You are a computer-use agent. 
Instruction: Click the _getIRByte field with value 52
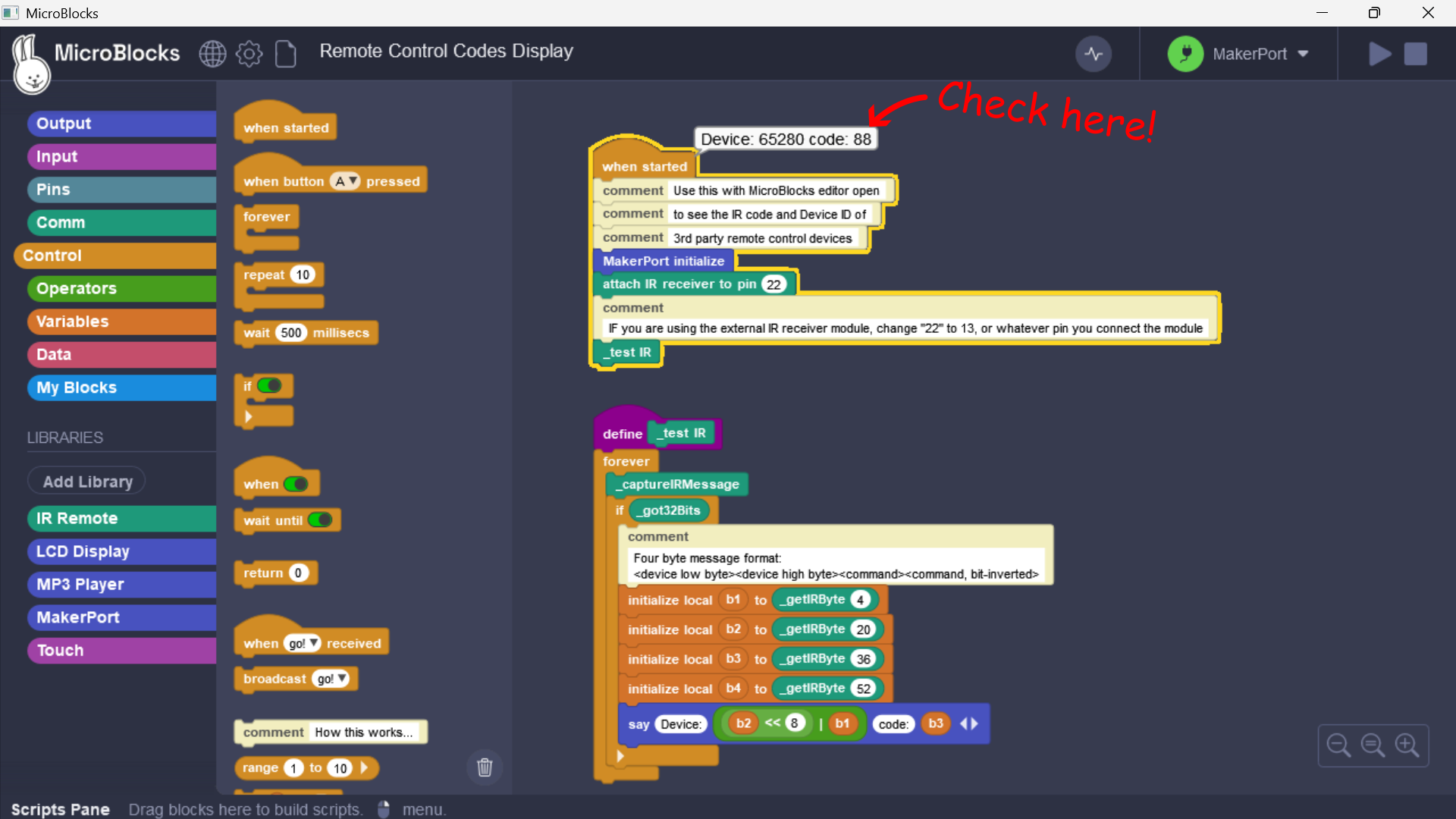pyautogui.click(x=863, y=689)
